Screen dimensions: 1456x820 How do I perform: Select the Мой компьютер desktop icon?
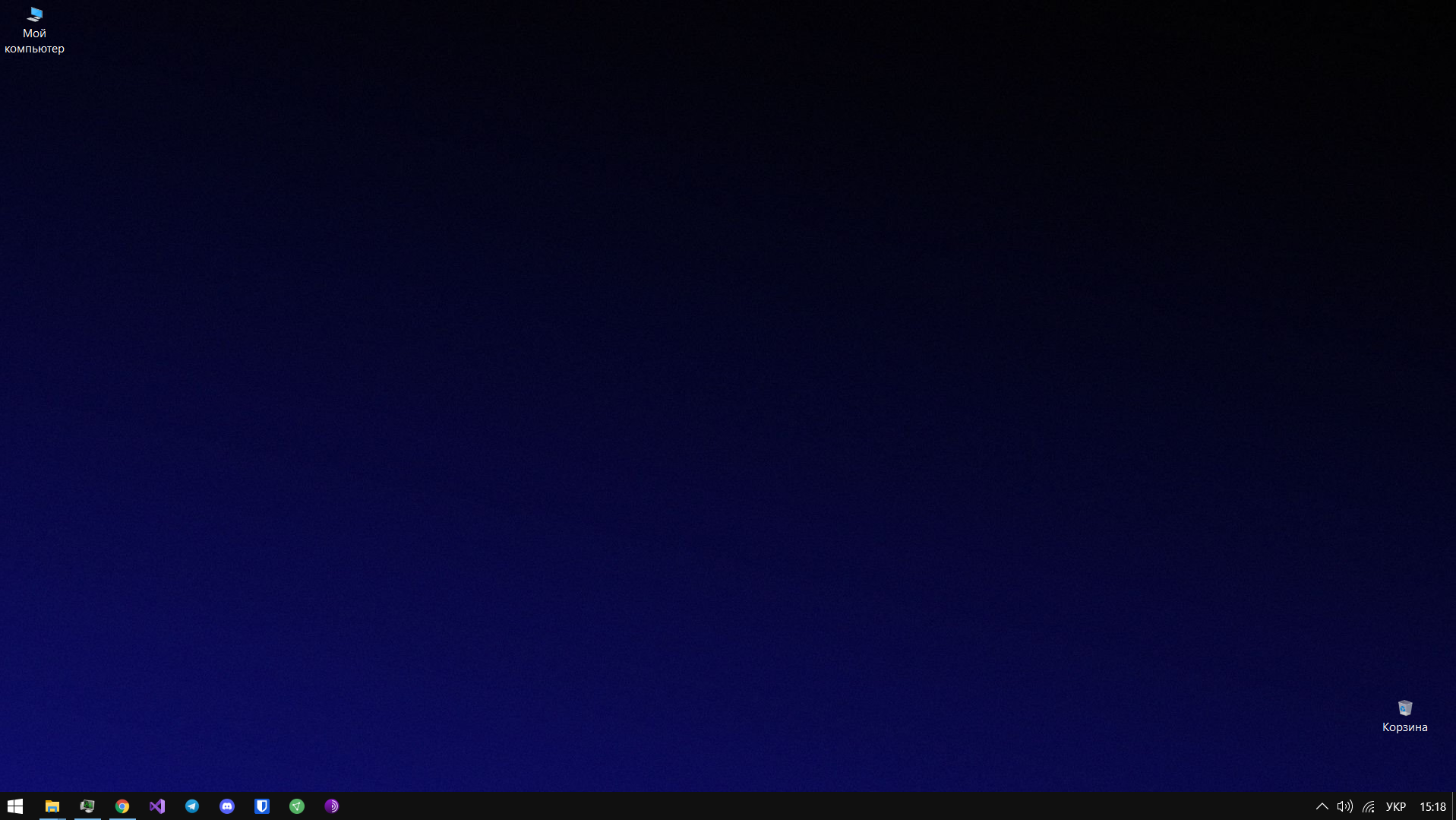(x=34, y=30)
